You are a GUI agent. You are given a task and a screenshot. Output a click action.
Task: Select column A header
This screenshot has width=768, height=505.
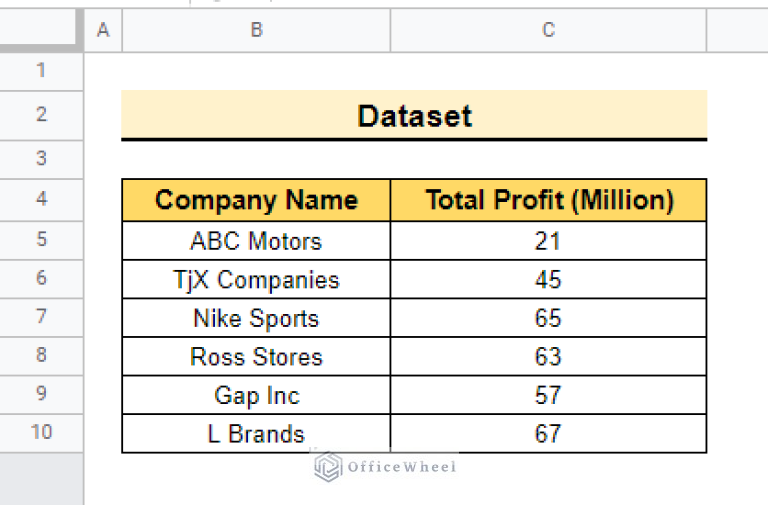(x=102, y=30)
